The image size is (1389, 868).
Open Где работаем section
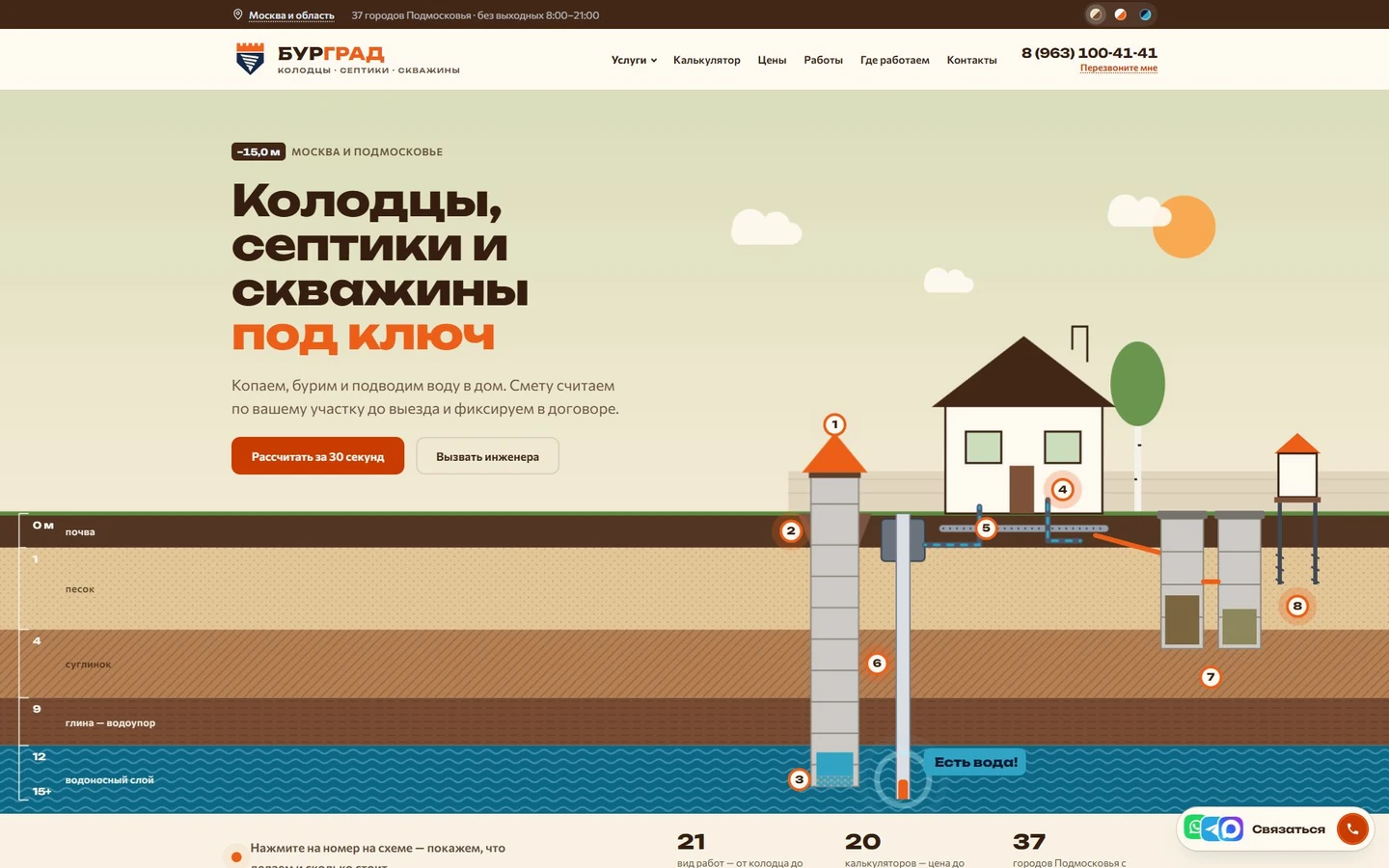coord(895,60)
